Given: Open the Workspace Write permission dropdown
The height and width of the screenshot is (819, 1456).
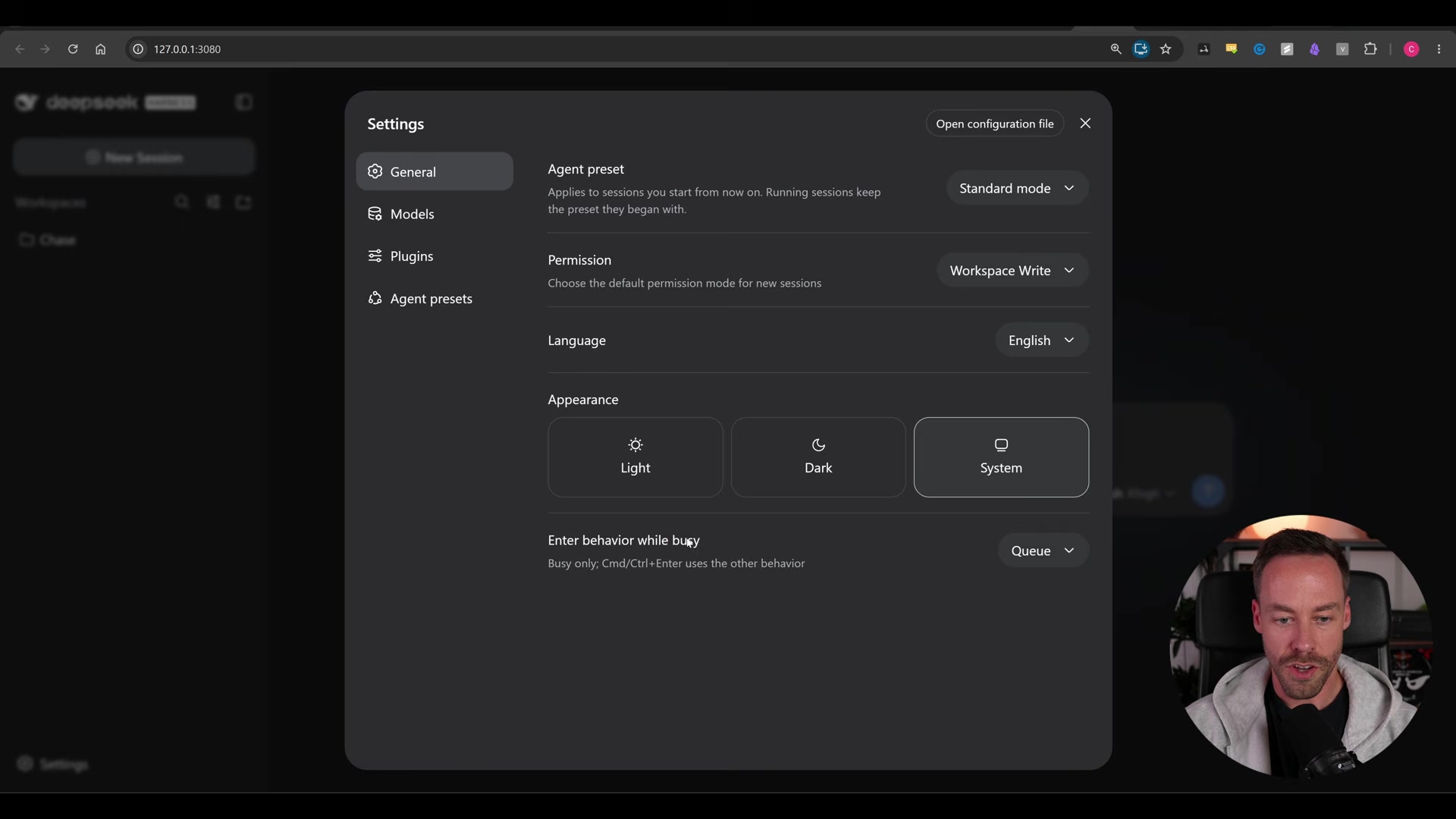Looking at the screenshot, I should [1012, 271].
